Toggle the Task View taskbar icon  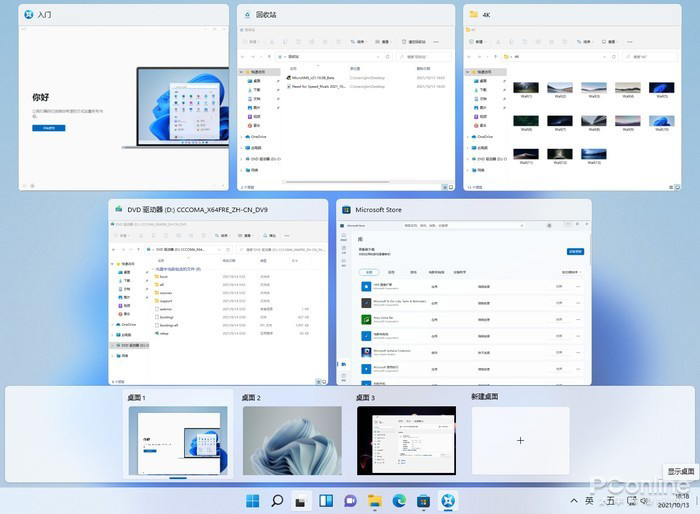302,500
